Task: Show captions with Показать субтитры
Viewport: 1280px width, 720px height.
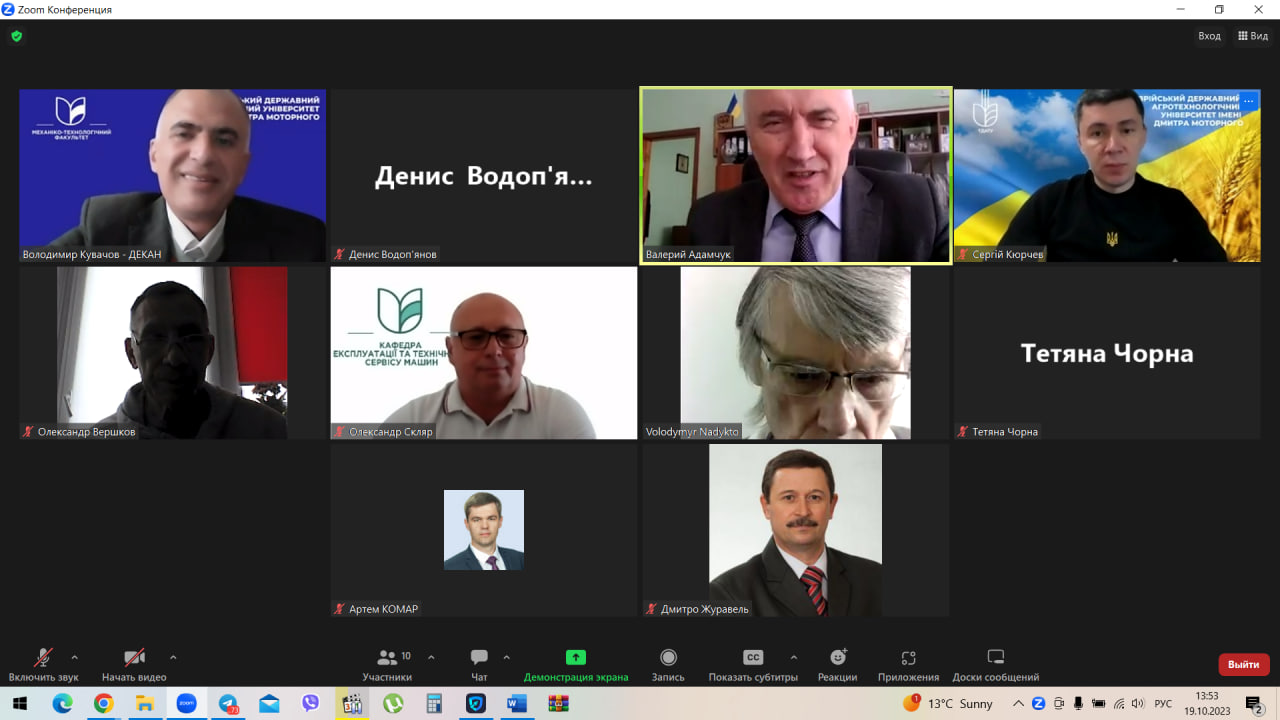Action: (x=753, y=665)
